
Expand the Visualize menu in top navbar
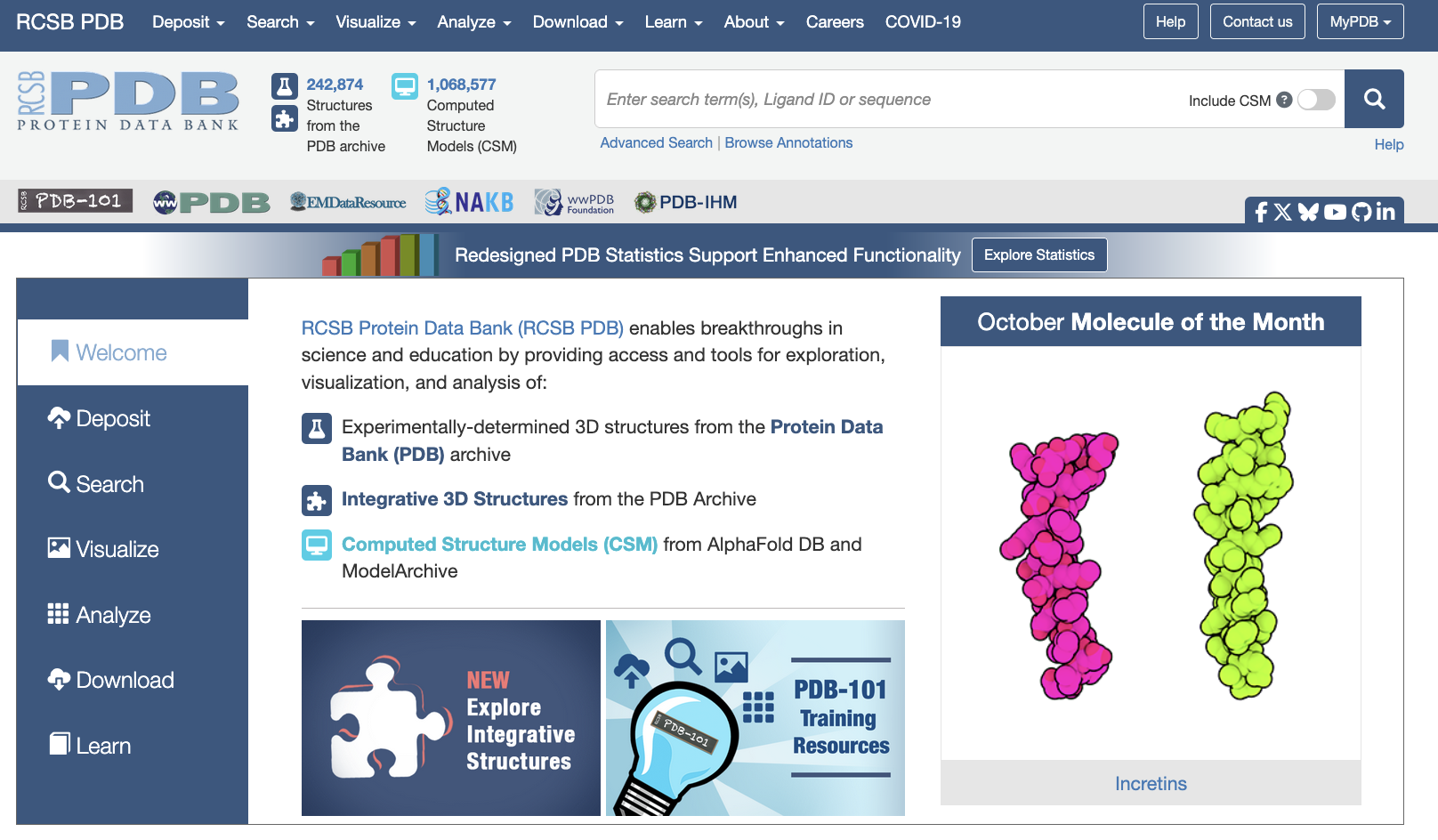pyautogui.click(x=376, y=22)
